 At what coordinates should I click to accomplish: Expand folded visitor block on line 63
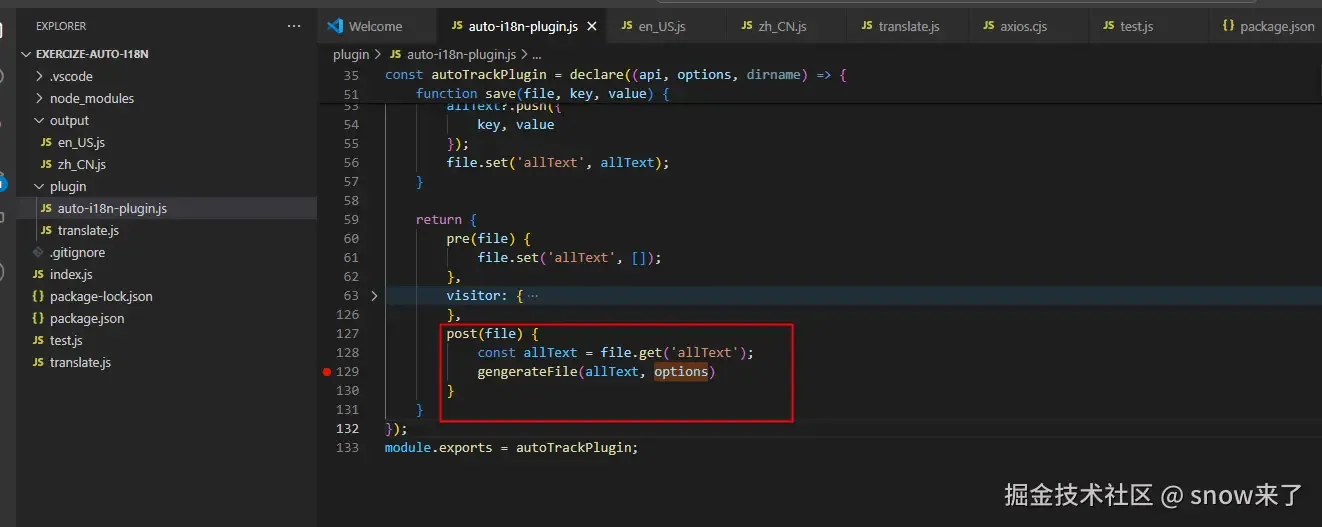(374, 296)
